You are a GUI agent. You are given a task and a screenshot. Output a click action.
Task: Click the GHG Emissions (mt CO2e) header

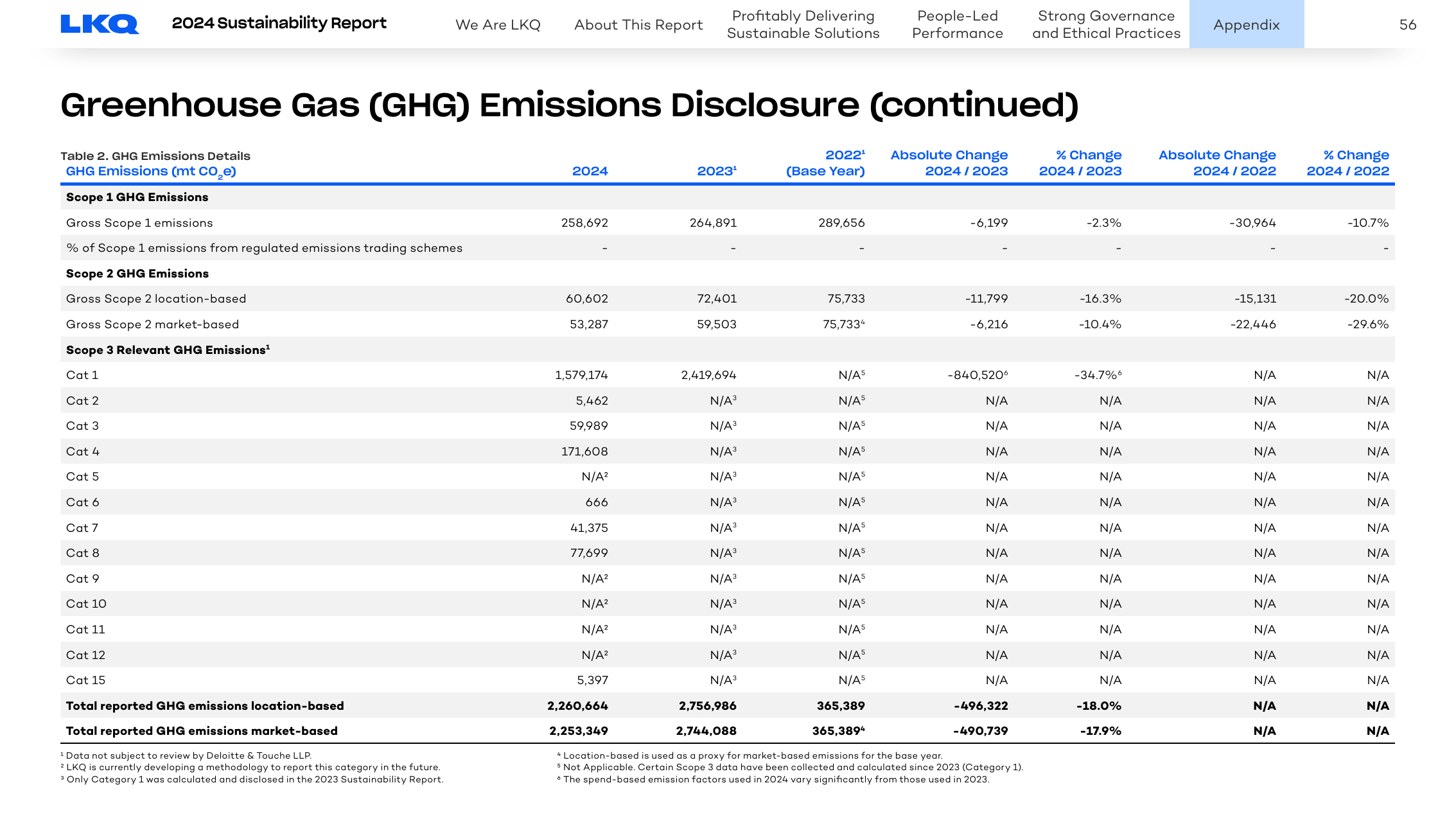tap(151, 172)
